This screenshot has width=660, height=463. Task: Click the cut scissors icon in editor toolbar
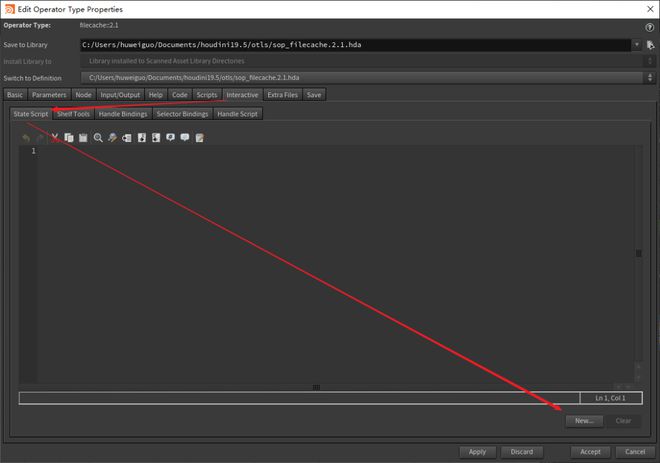55,137
